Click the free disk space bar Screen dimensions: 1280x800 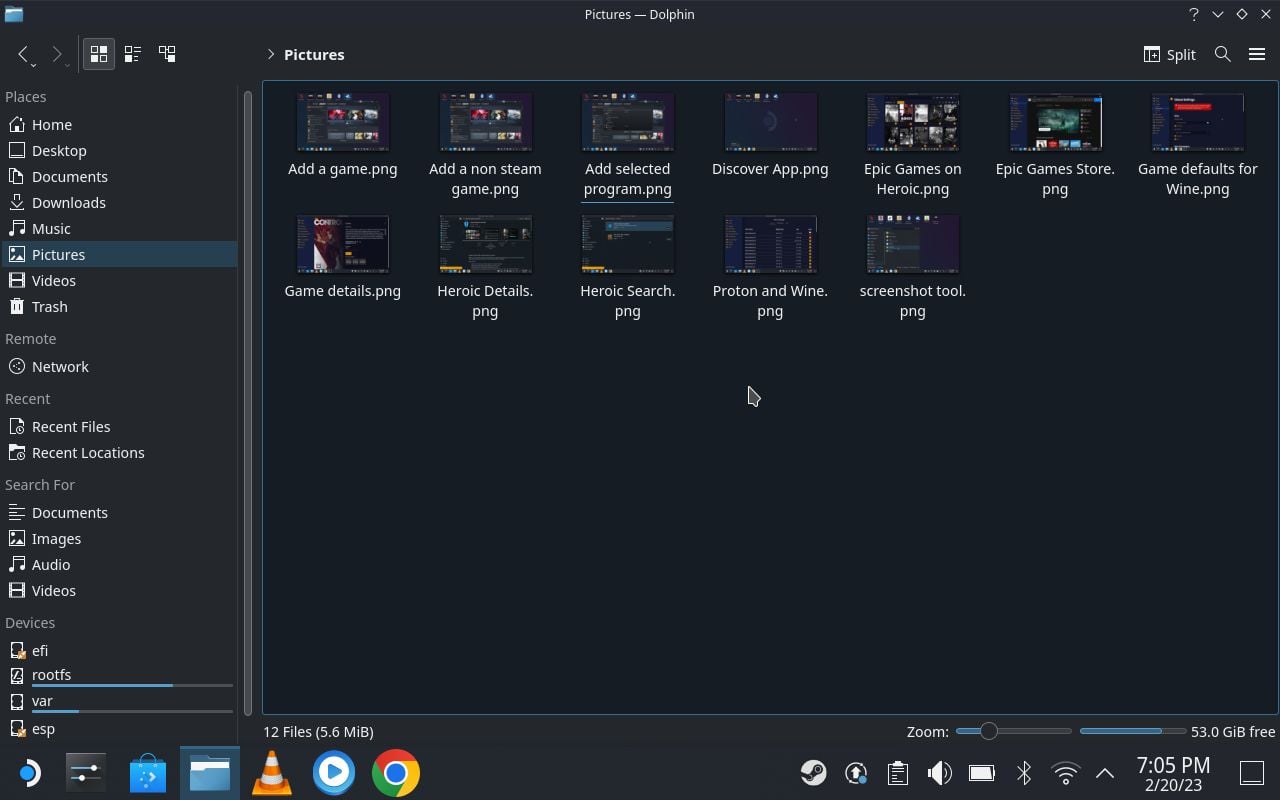click(1132, 731)
